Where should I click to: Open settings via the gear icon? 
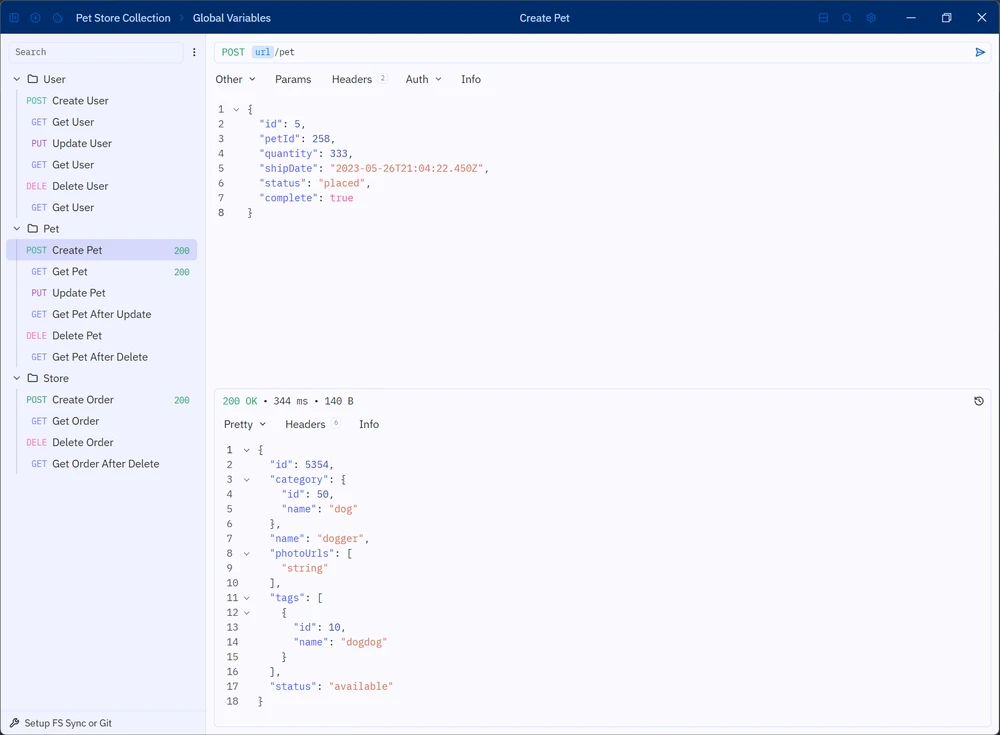pyautogui.click(x=871, y=18)
